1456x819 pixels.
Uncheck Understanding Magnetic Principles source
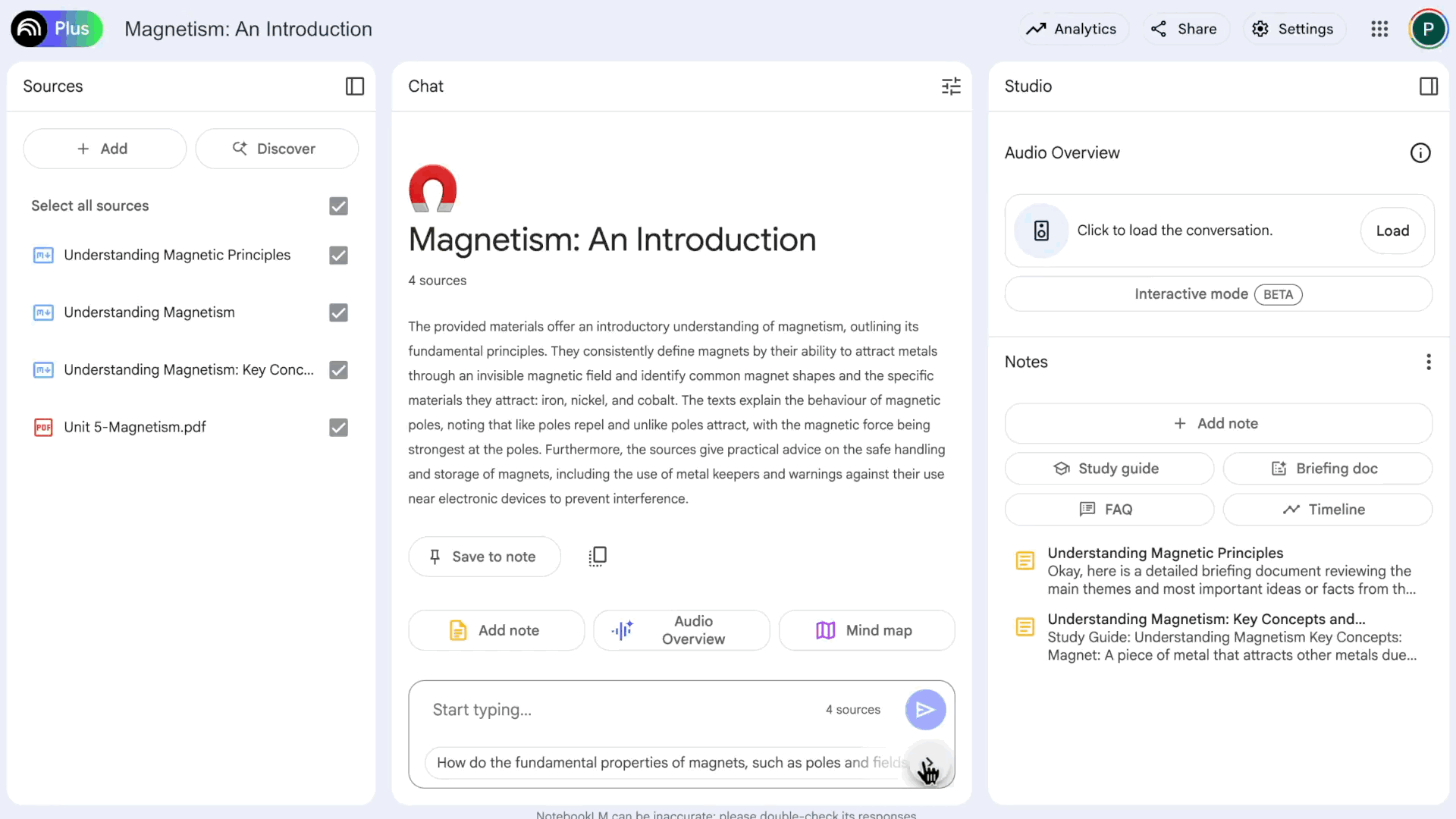[x=338, y=256]
